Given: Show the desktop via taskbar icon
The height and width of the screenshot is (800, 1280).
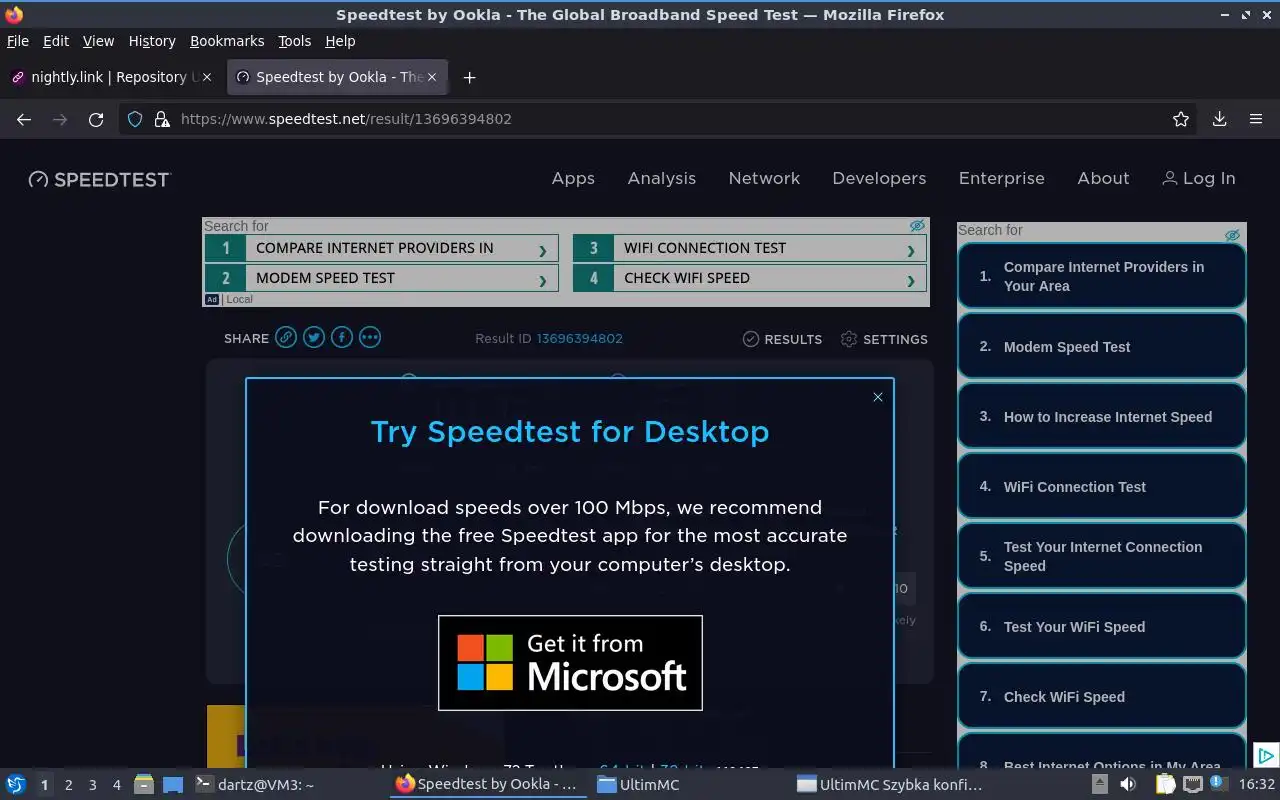Looking at the screenshot, I should tap(173, 785).
